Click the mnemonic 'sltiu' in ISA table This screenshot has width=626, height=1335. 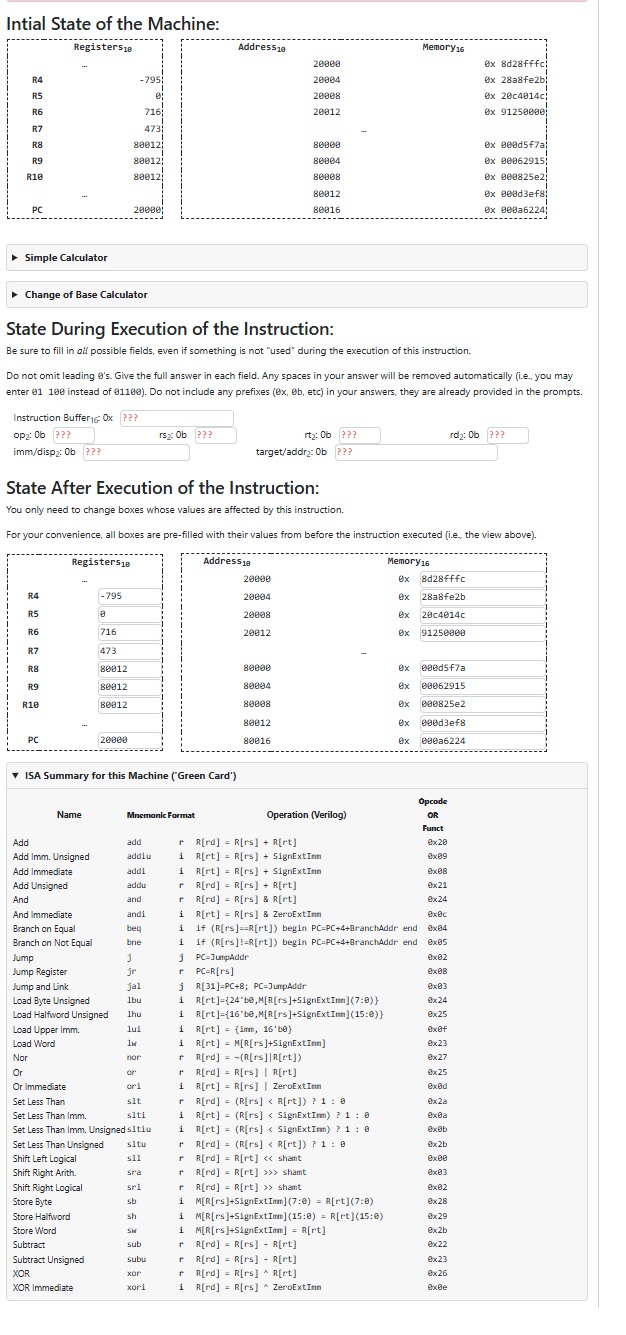[138, 1130]
